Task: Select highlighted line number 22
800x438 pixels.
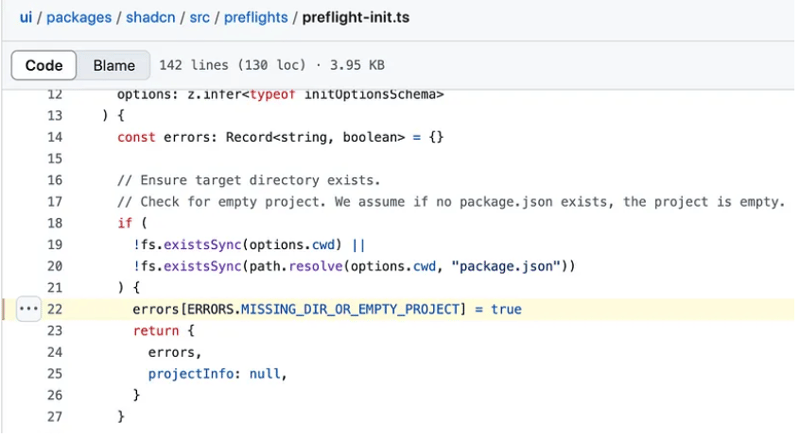Action: pyautogui.click(x=55, y=309)
